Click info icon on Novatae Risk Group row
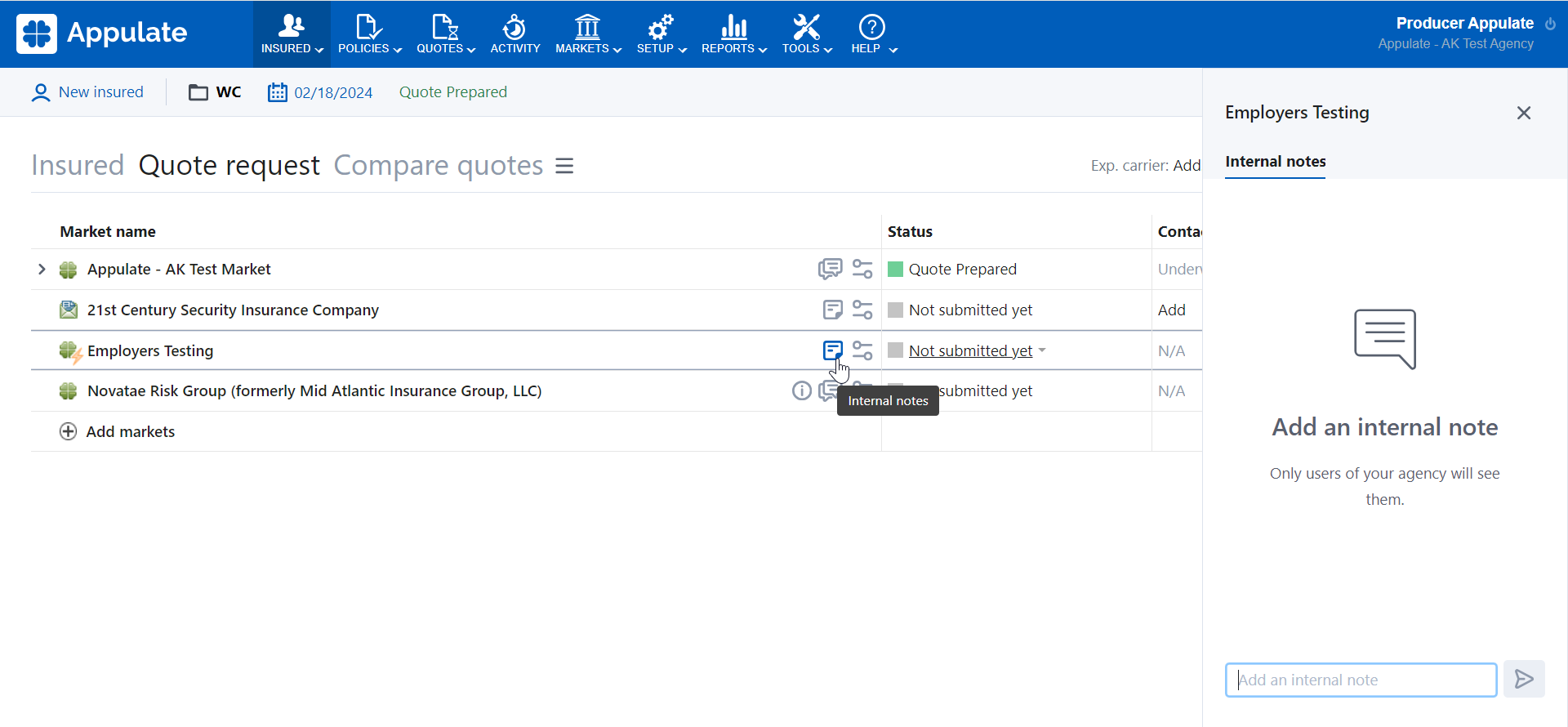This screenshot has height=727, width=1568. click(801, 390)
